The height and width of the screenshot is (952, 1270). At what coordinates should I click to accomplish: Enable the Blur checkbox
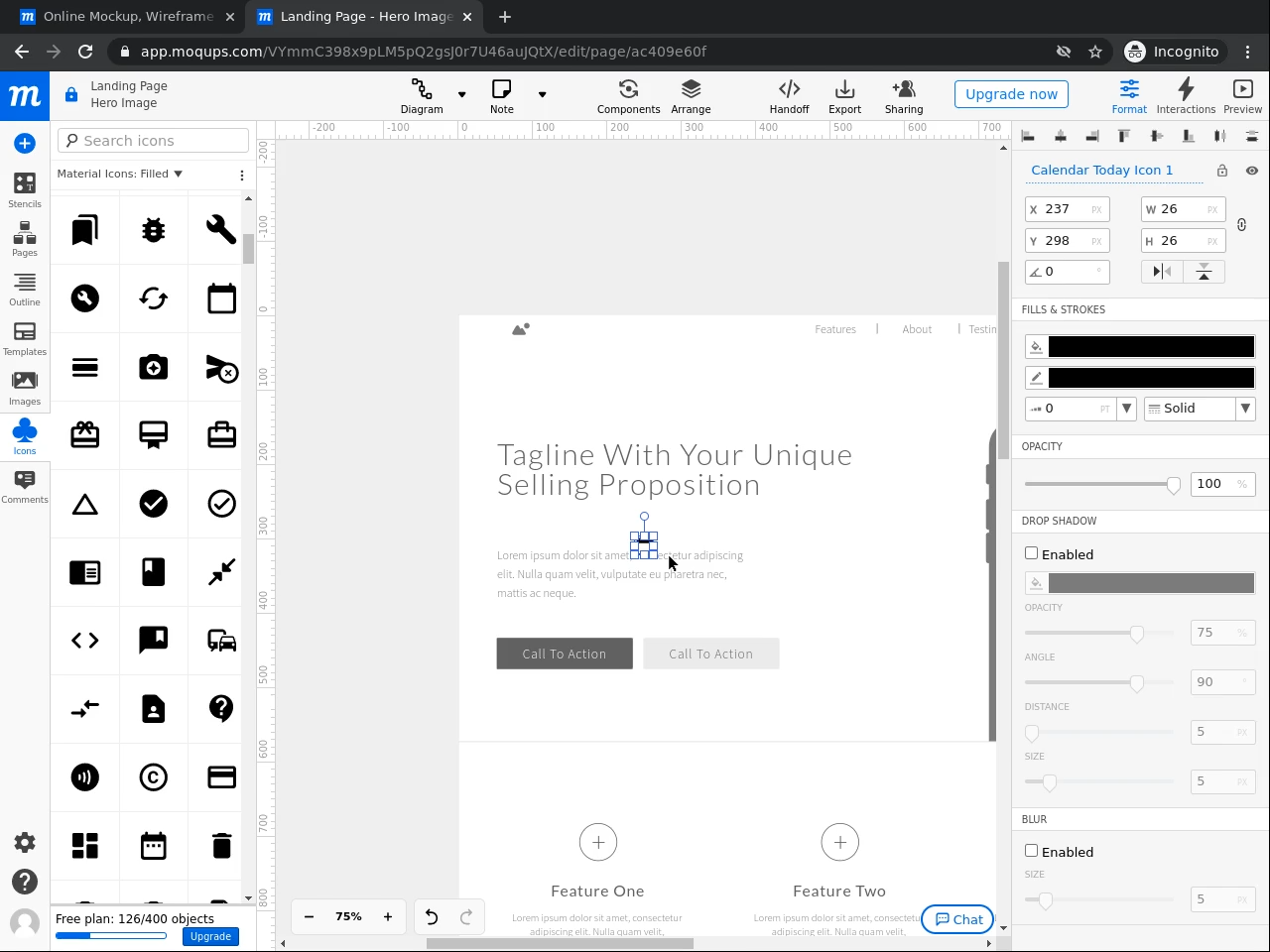1032,851
